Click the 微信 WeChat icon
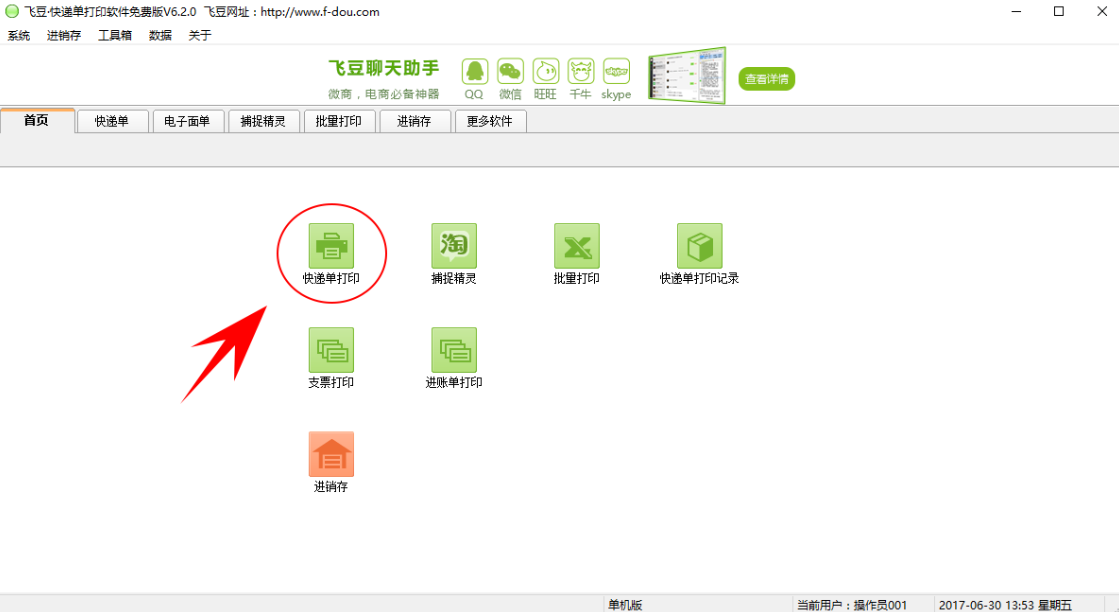Viewport: 1119px width, 612px height. coord(510,72)
